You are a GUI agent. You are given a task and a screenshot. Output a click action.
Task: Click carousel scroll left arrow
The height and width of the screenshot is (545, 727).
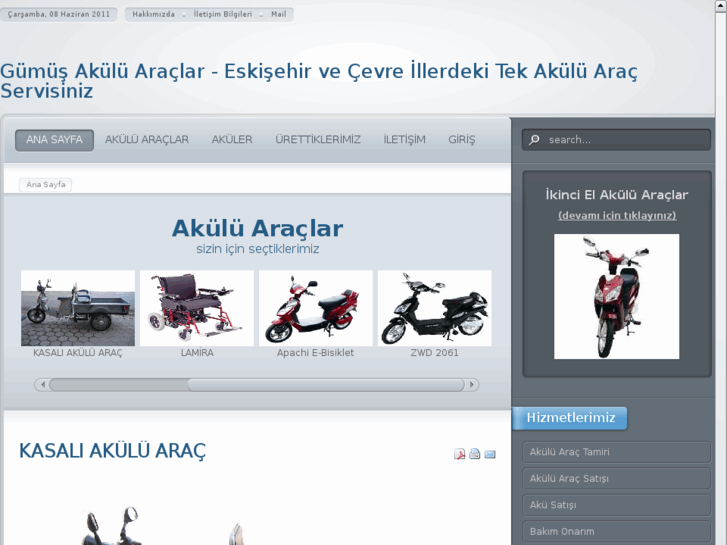[43, 385]
